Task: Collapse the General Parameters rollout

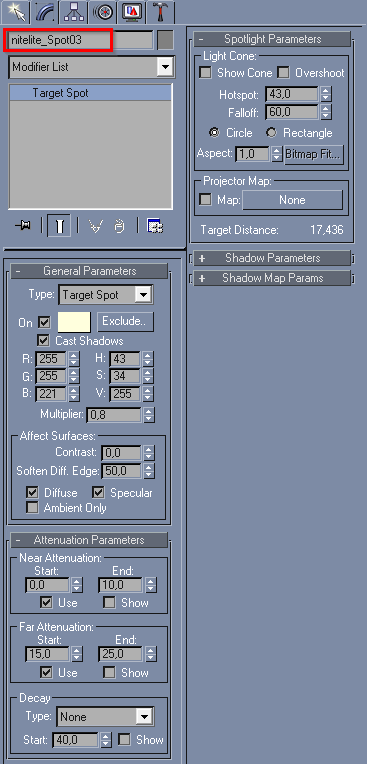Action: tap(90, 271)
